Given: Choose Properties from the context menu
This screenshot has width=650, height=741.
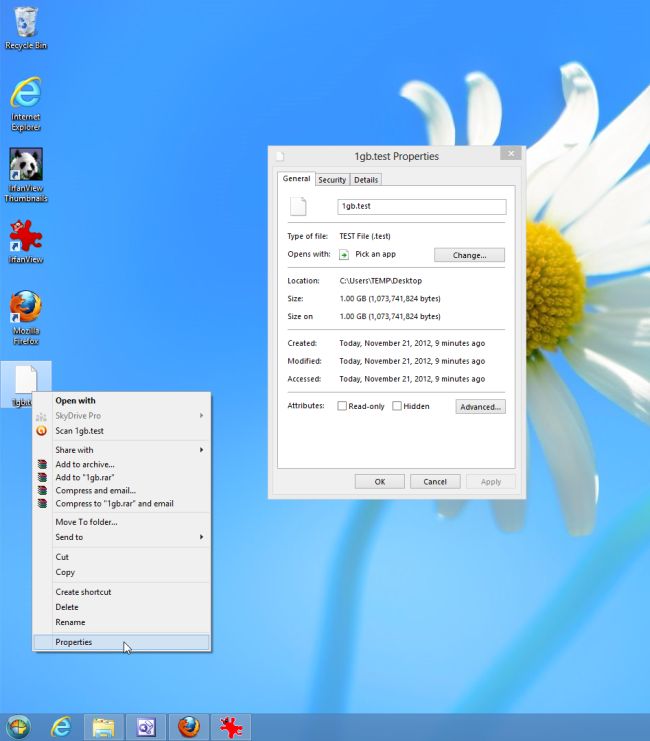Looking at the screenshot, I should [121, 642].
